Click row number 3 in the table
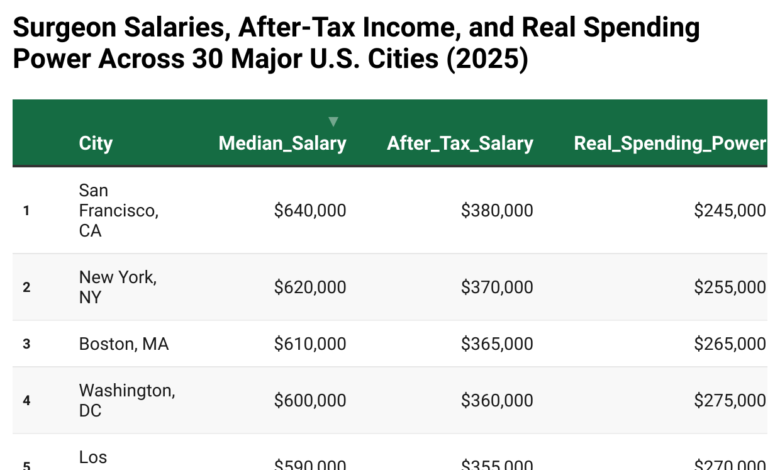 coord(27,344)
